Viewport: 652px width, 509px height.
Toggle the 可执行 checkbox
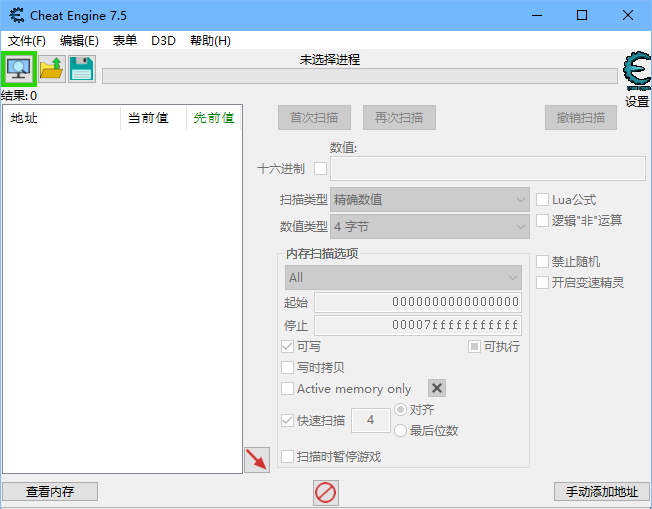(x=474, y=346)
